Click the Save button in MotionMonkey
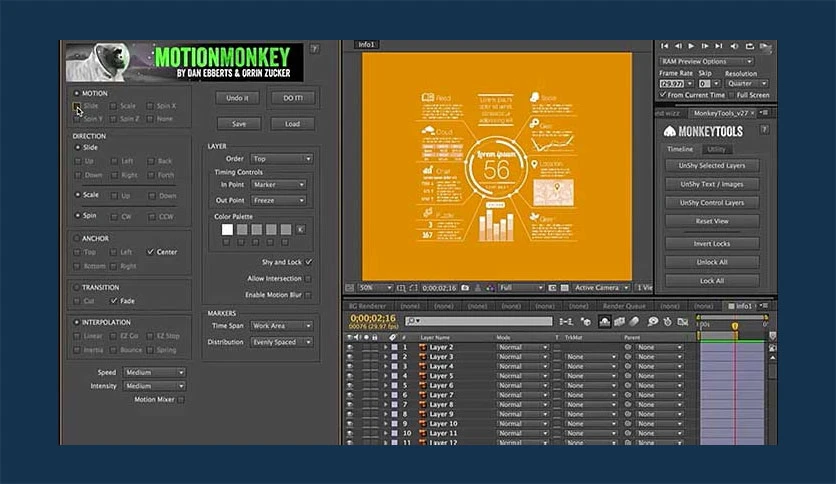Image resolution: width=836 pixels, height=484 pixels. (x=239, y=124)
